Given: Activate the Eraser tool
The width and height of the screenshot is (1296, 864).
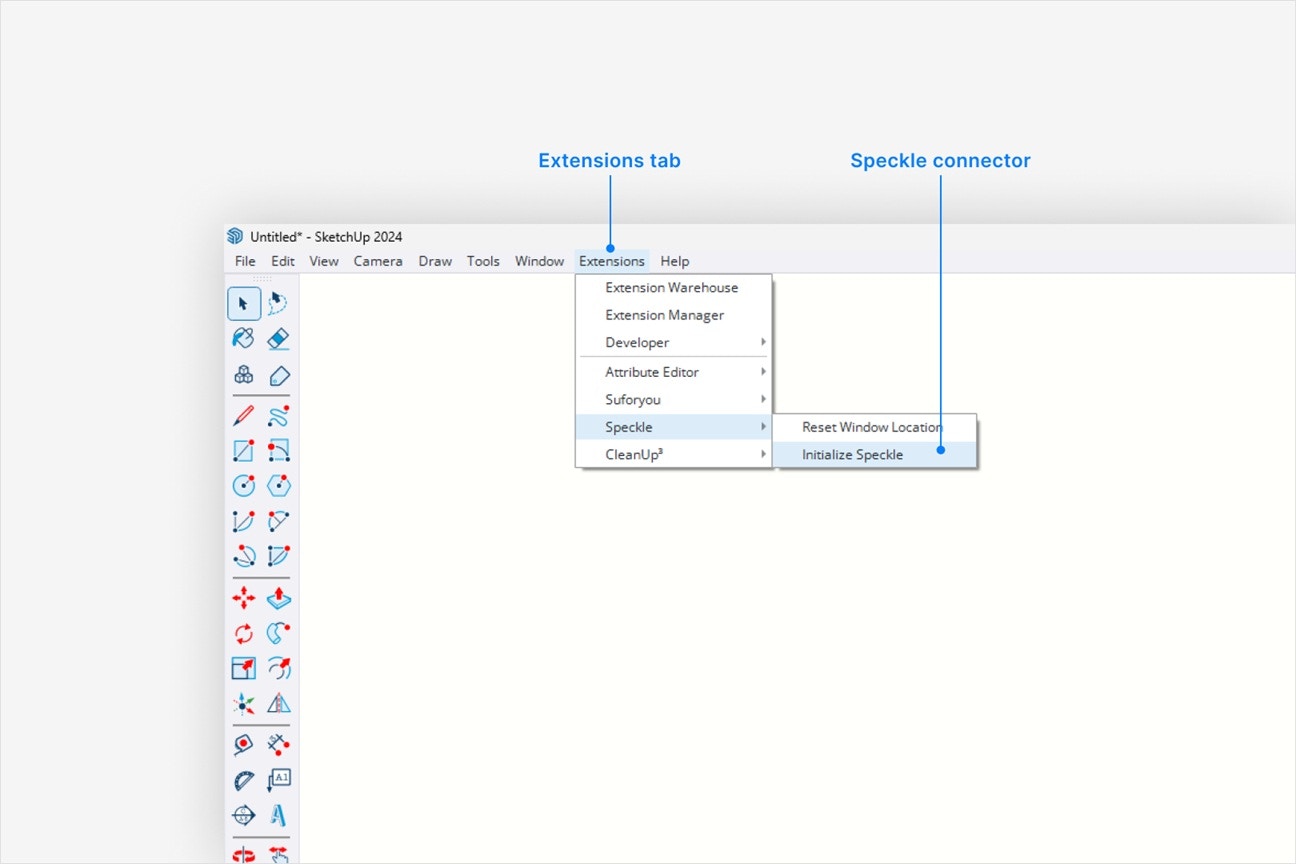Looking at the screenshot, I should pyautogui.click(x=279, y=339).
